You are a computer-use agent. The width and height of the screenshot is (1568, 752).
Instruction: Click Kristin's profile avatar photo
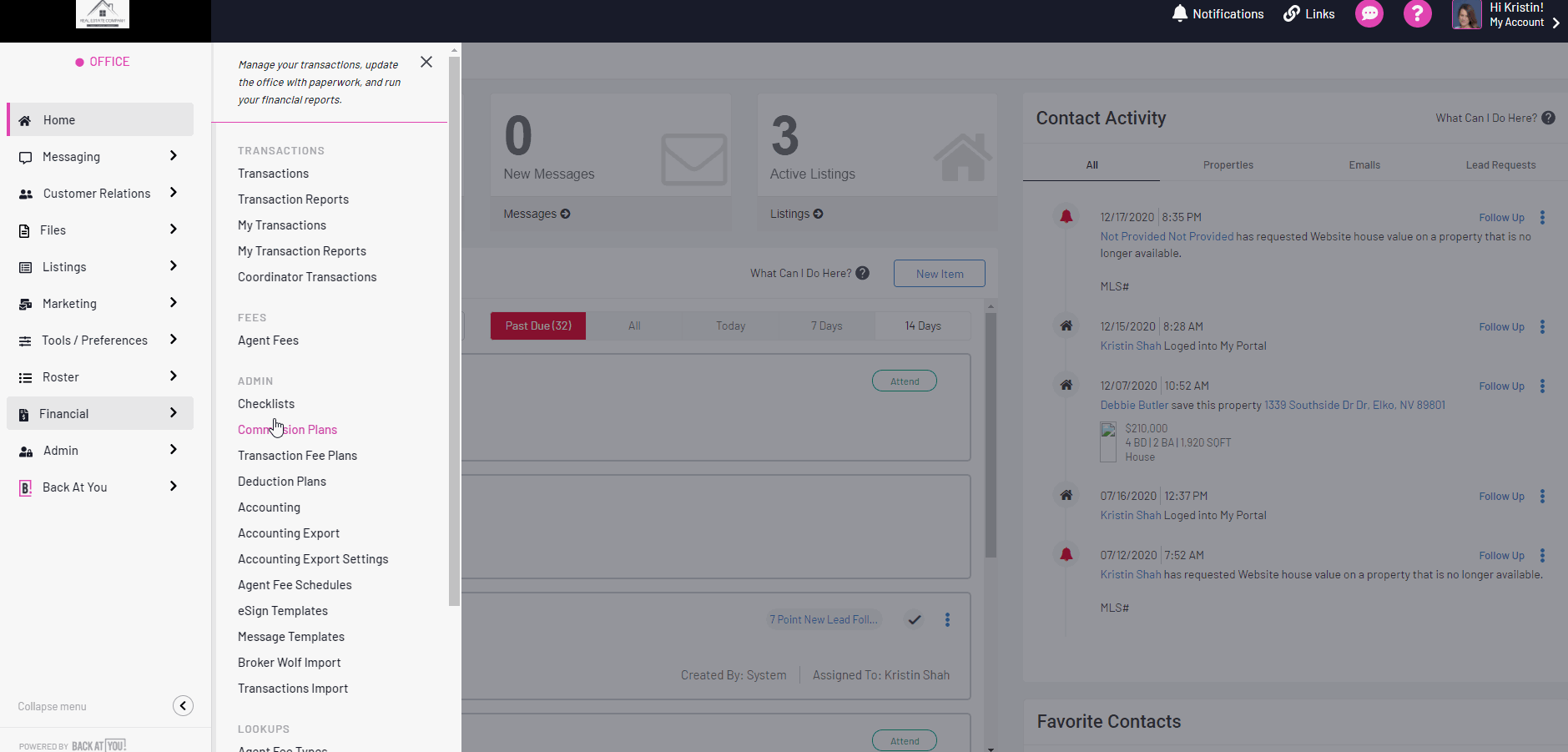click(x=1466, y=14)
